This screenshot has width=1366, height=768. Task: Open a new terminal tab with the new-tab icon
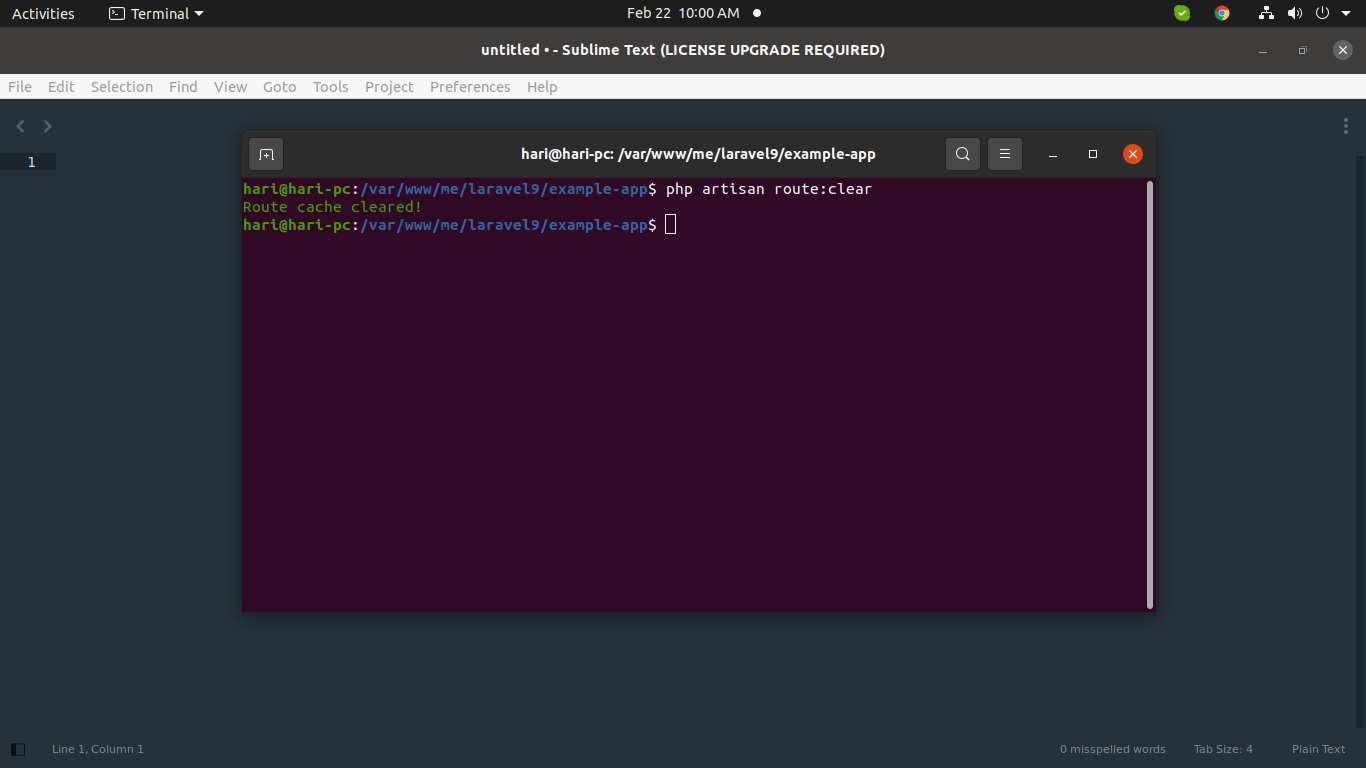(x=266, y=154)
